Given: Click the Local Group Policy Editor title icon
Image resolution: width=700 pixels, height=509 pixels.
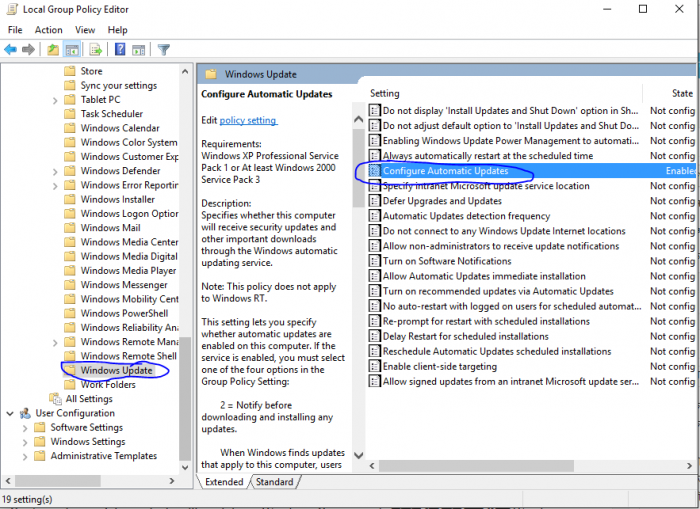Looking at the screenshot, I should point(12,9).
